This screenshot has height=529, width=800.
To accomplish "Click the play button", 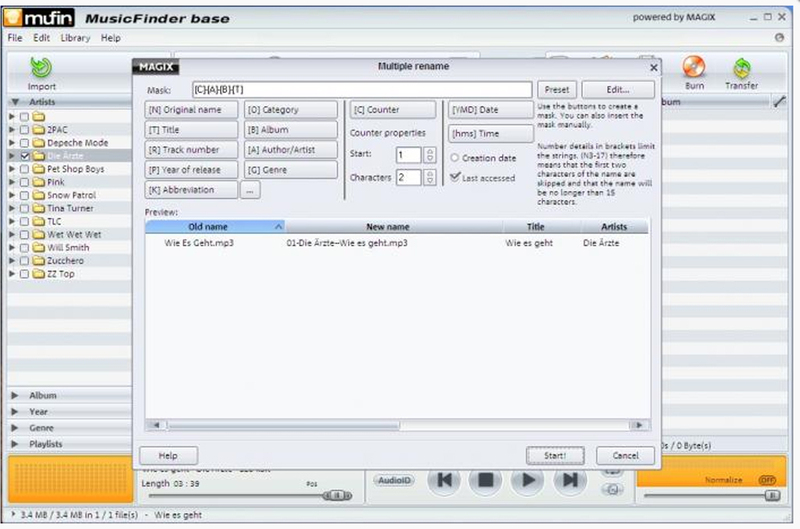I will tap(528, 480).
